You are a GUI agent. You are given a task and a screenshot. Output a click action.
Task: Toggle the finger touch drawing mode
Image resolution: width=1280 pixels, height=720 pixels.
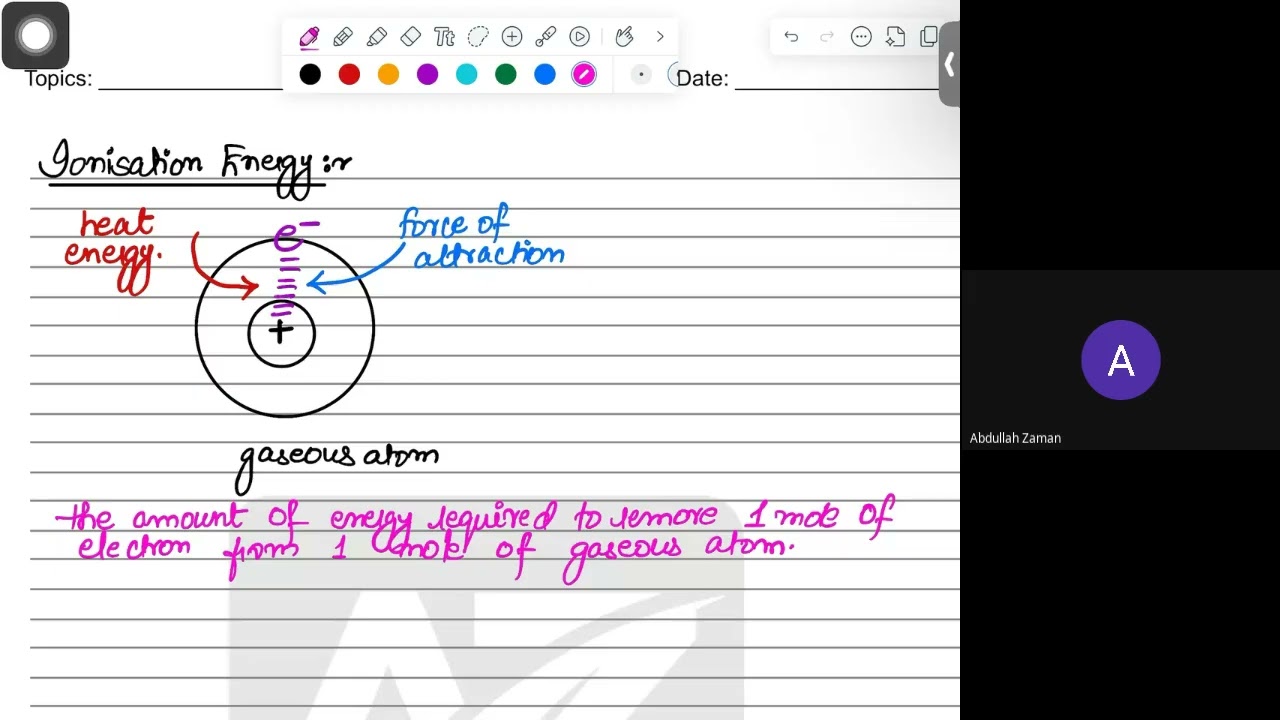point(625,37)
